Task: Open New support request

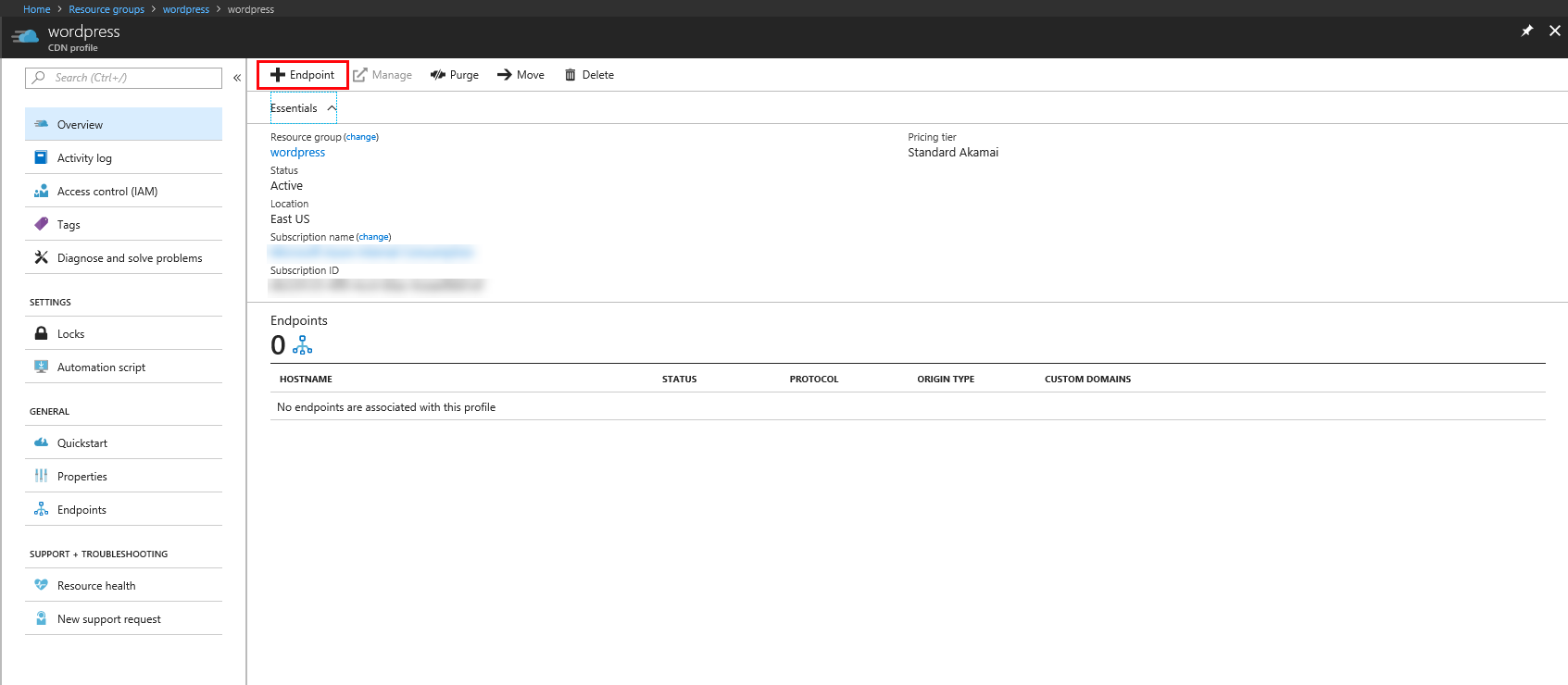Action: [x=124, y=618]
